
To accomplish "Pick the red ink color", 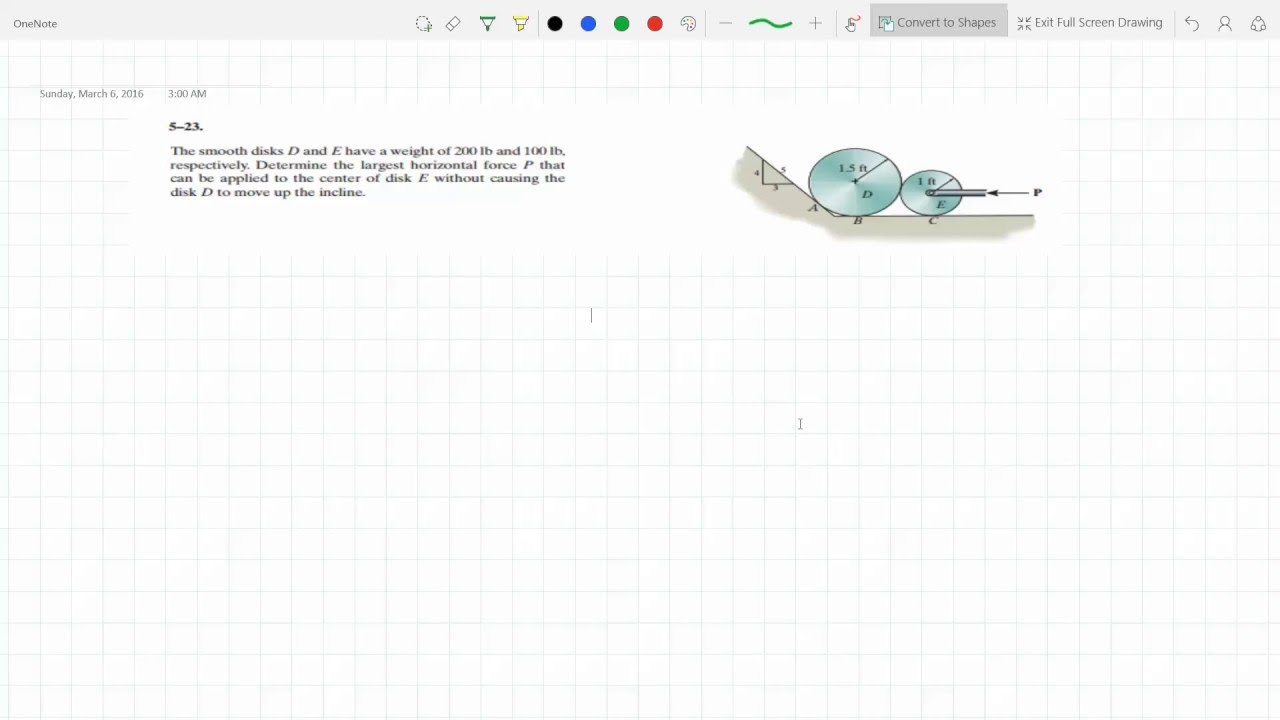I will point(655,23).
